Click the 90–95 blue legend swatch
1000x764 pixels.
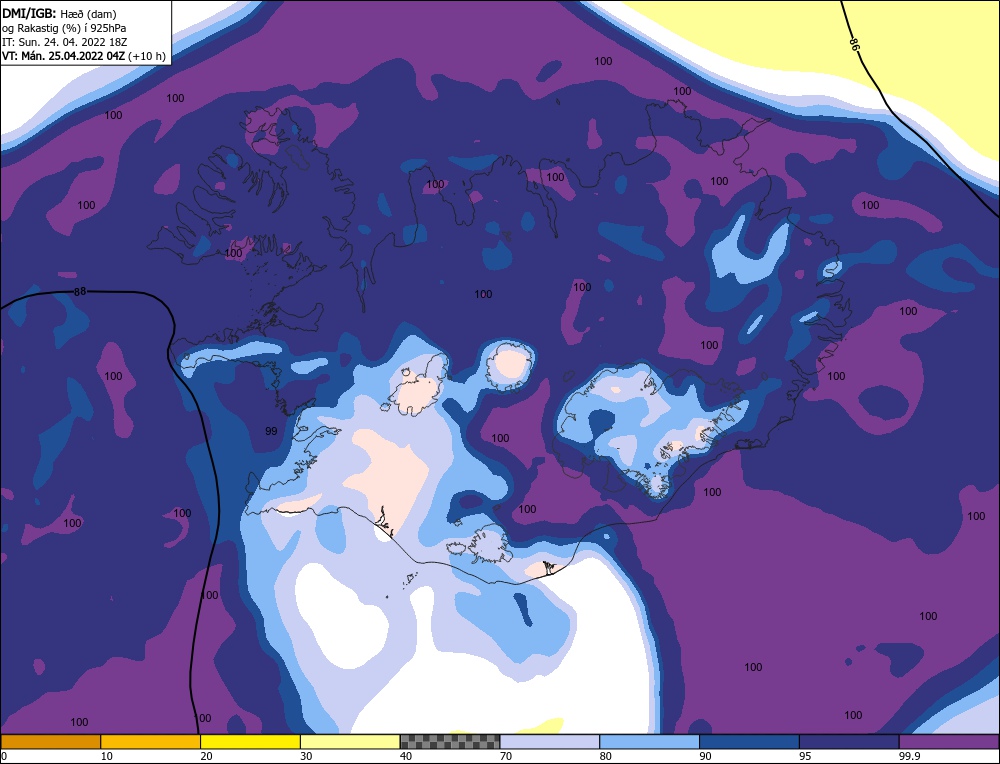coord(749,741)
